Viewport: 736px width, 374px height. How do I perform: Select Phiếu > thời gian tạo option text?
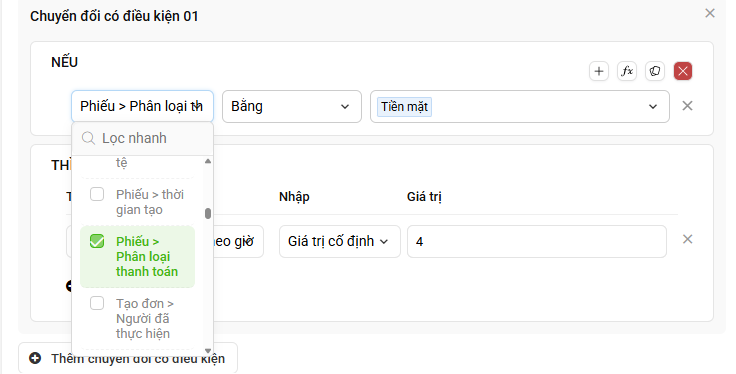coord(150,202)
